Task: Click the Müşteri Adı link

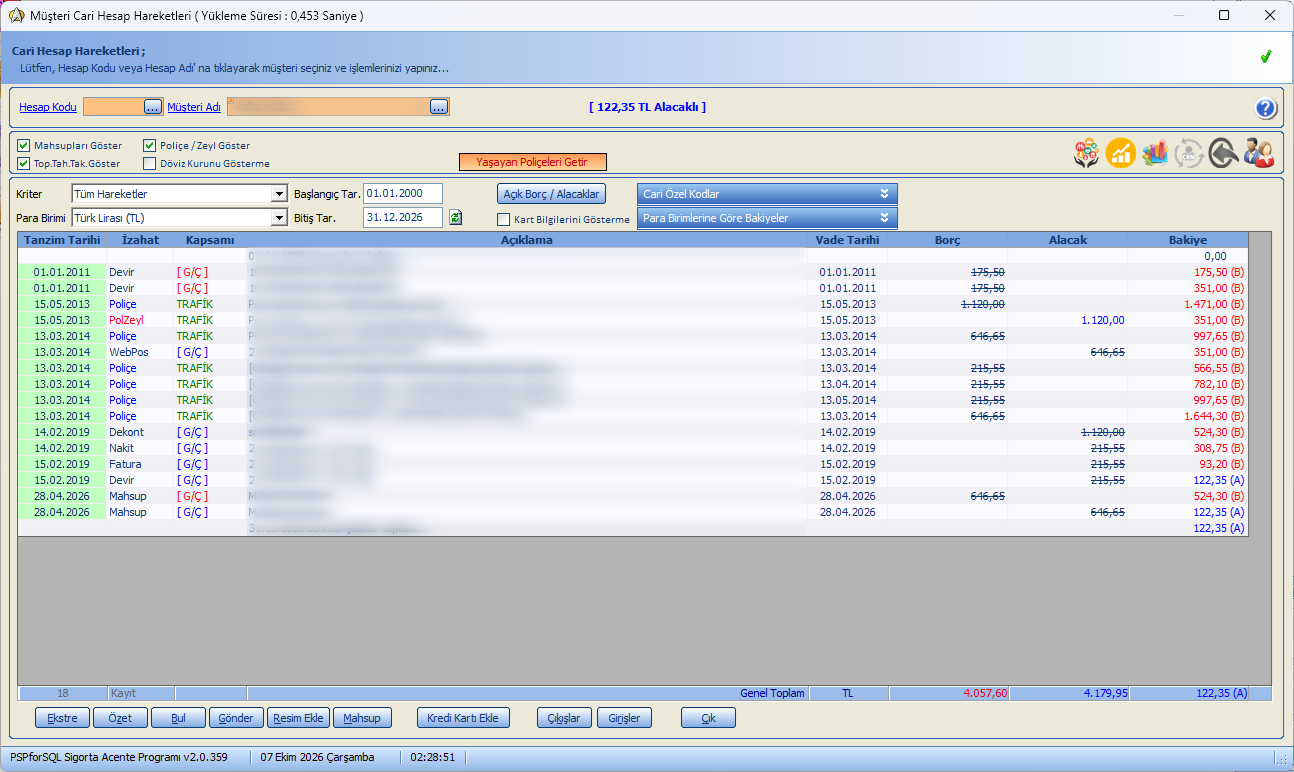Action: tap(194, 107)
